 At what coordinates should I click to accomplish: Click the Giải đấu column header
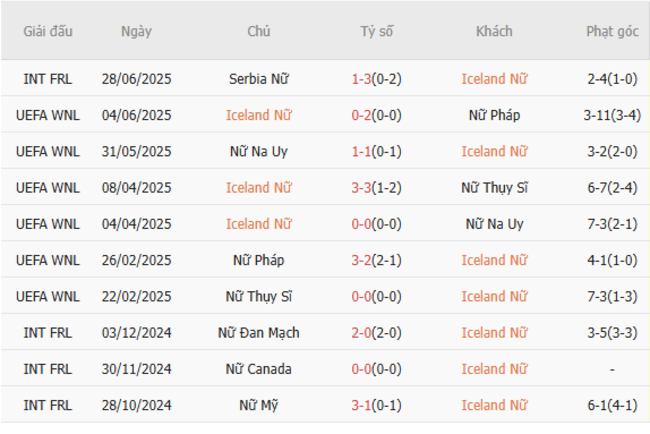49,31
